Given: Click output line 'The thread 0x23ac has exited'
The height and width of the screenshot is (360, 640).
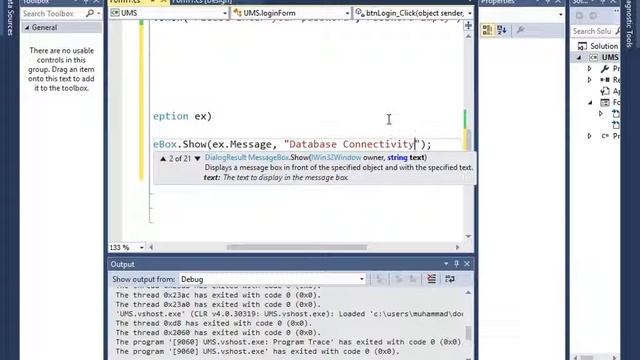Looking at the screenshot, I should click(x=218, y=295).
